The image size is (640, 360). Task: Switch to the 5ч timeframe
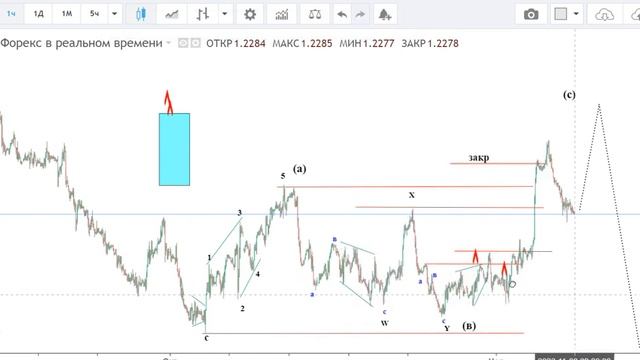point(94,14)
